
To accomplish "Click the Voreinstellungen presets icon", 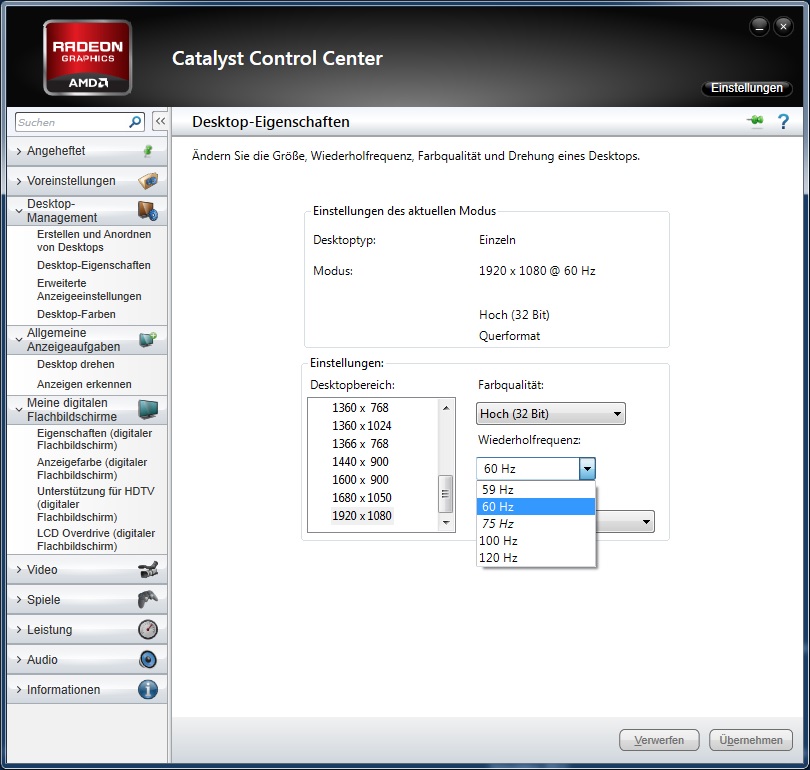I will [x=148, y=181].
